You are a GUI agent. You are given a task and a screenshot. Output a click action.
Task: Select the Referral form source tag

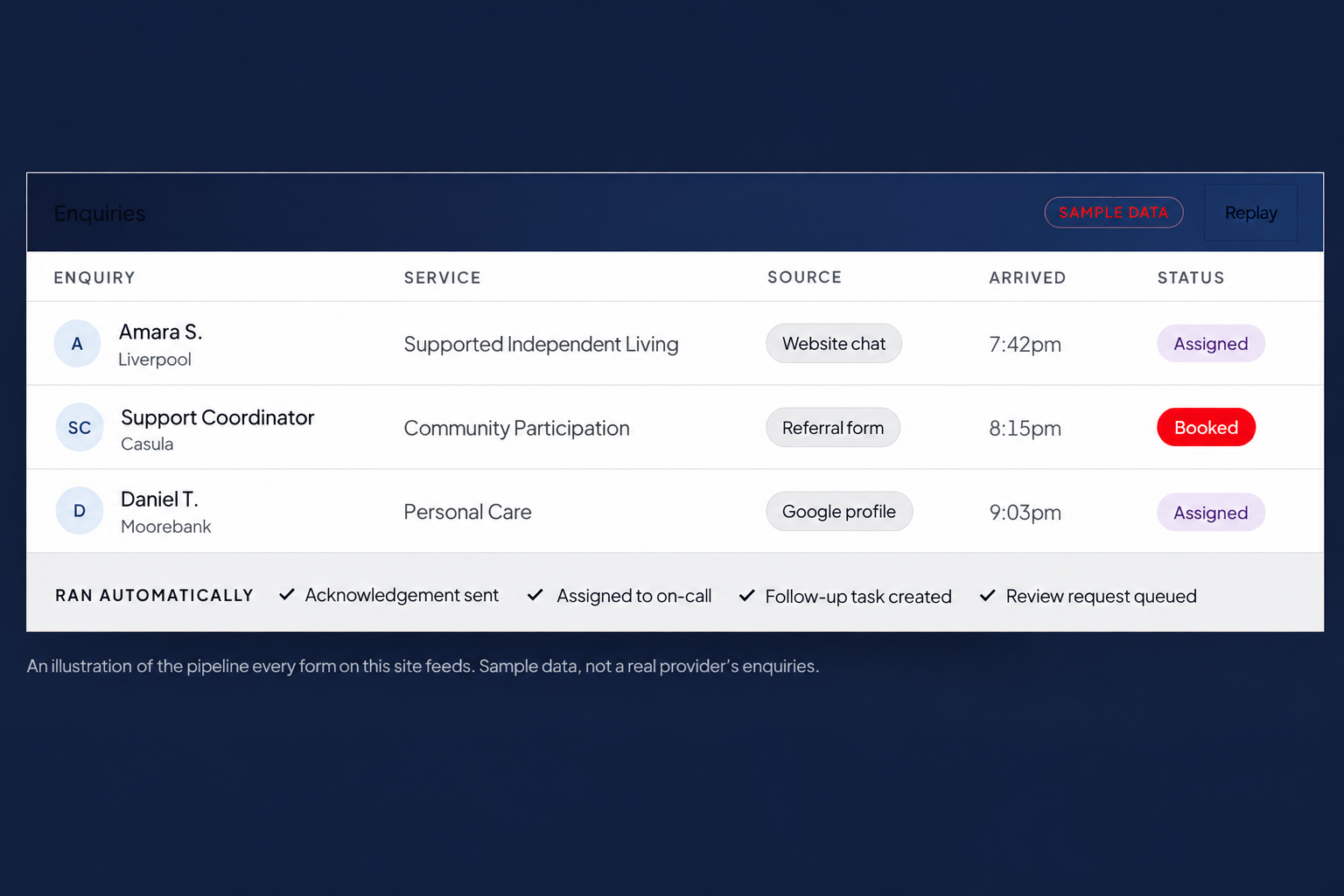click(833, 428)
